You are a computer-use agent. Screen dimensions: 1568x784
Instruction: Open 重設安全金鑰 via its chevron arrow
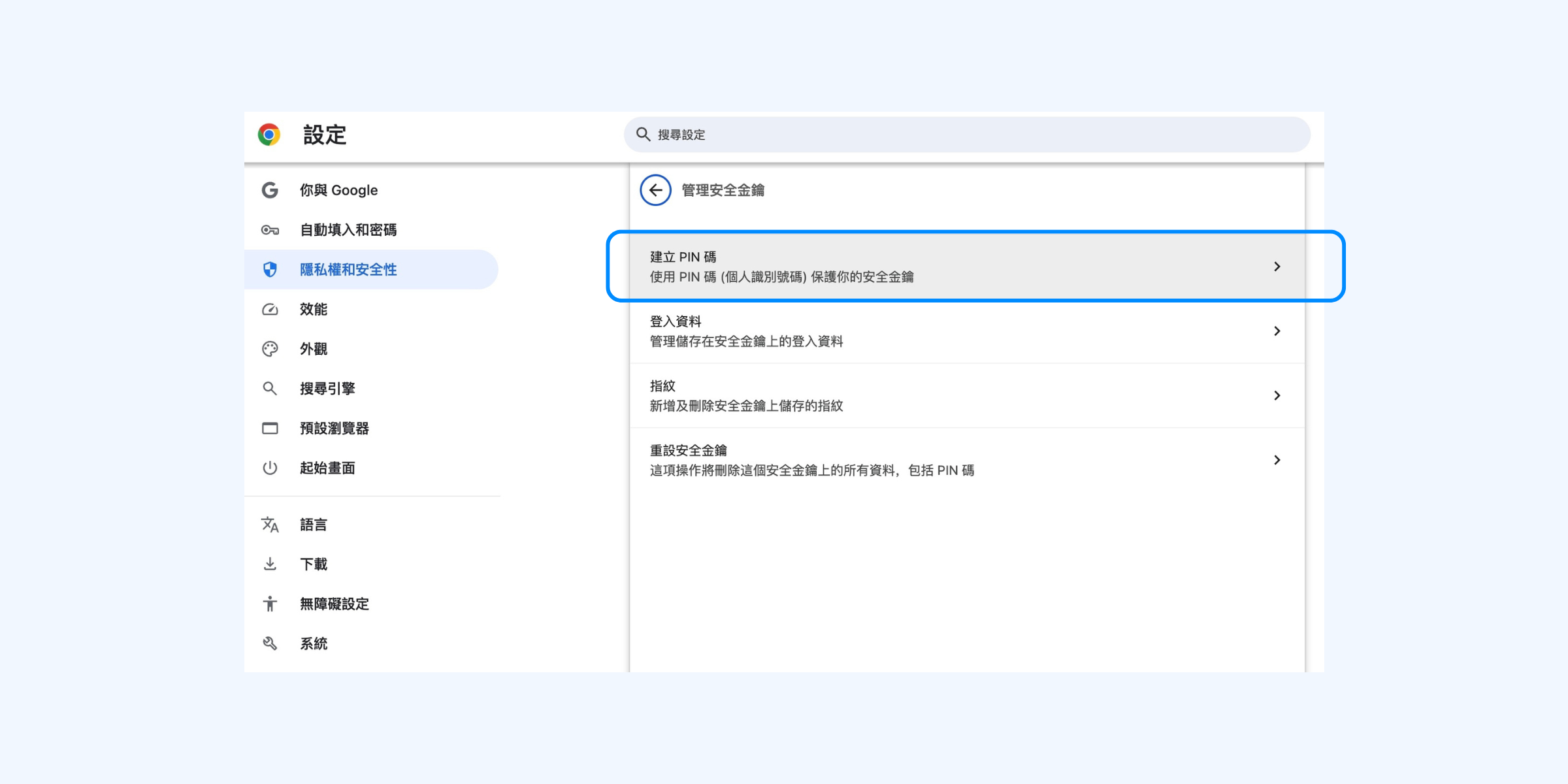1277,460
